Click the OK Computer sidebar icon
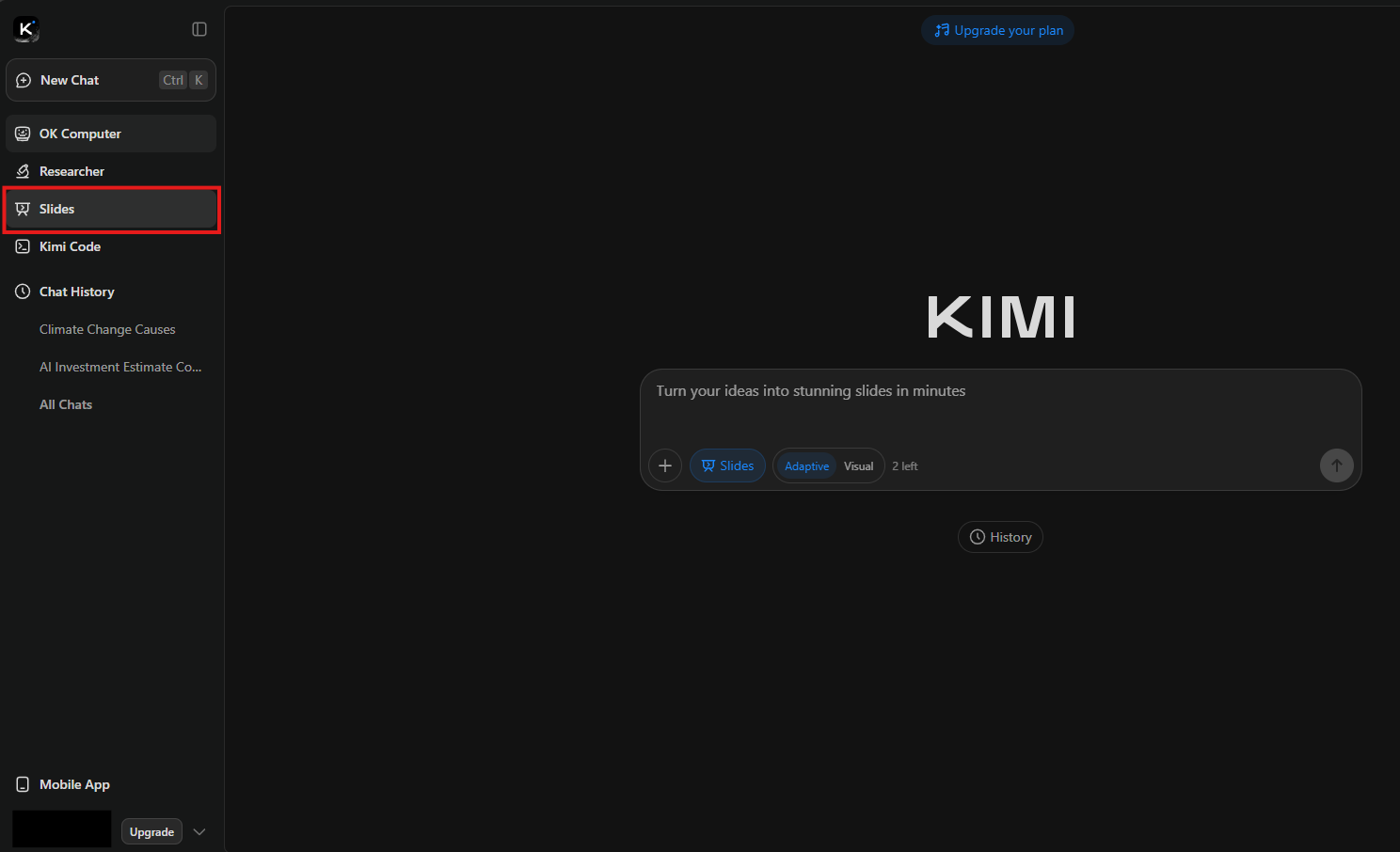The width and height of the screenshot is (1400, 852). [x=23, y=134]
